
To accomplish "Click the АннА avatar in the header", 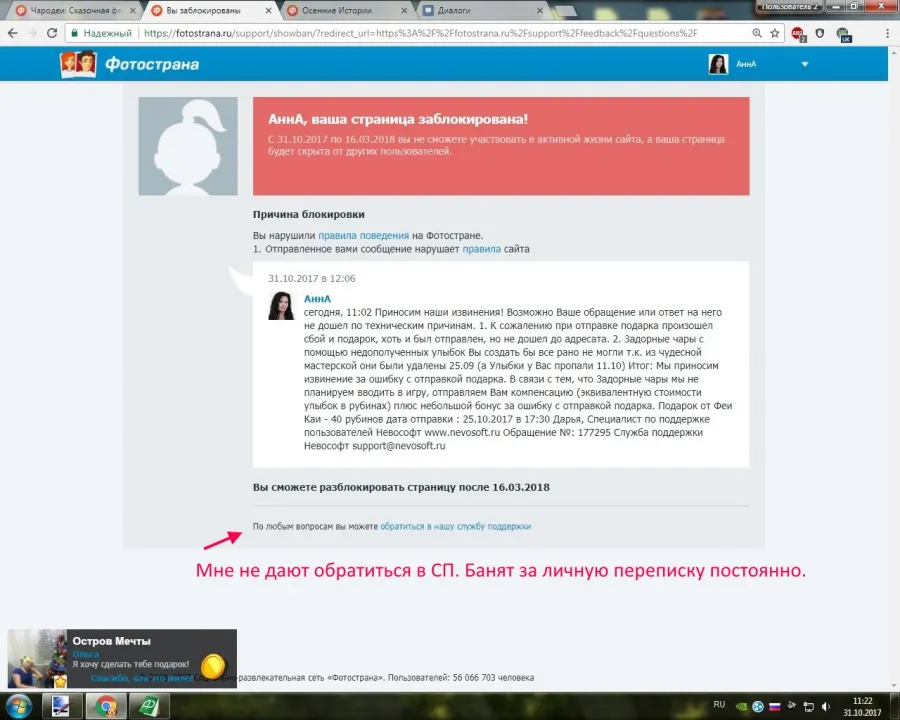I will 718,64.
